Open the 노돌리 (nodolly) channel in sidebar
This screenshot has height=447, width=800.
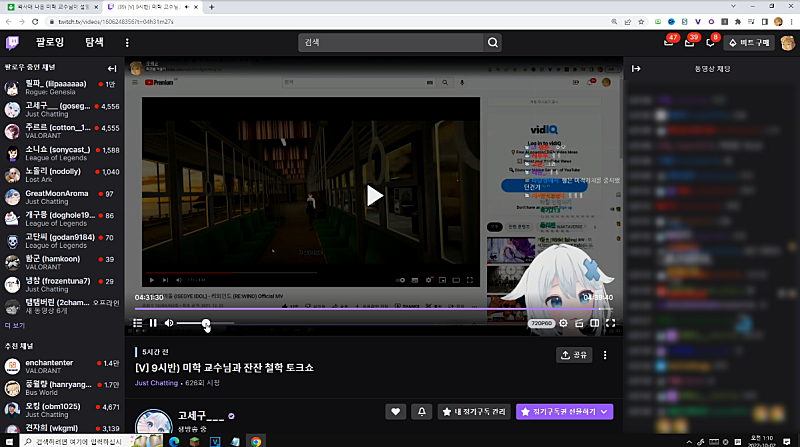coord(62,175)
